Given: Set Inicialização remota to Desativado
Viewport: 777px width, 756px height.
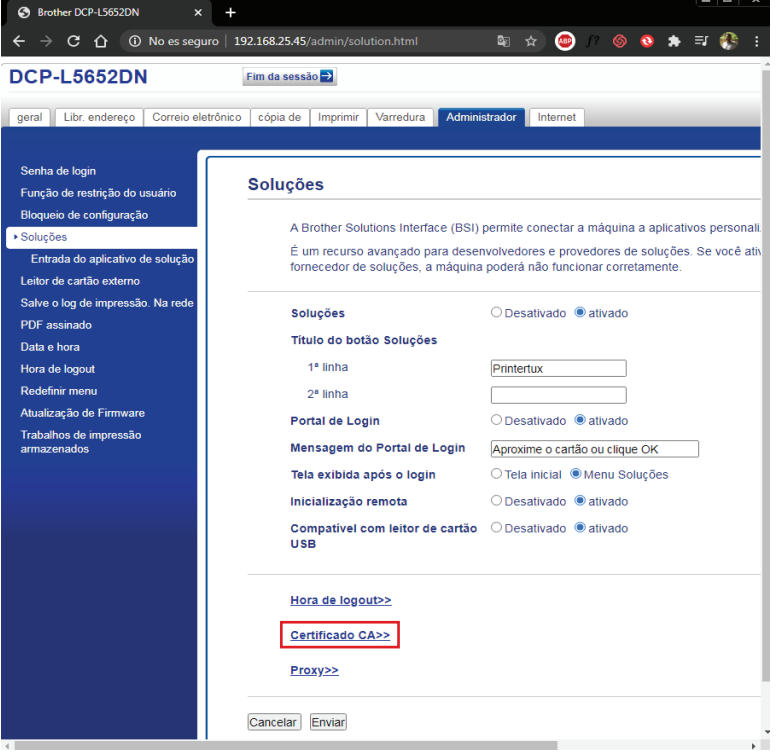Looking at the screenshot, I should (497, 501).
